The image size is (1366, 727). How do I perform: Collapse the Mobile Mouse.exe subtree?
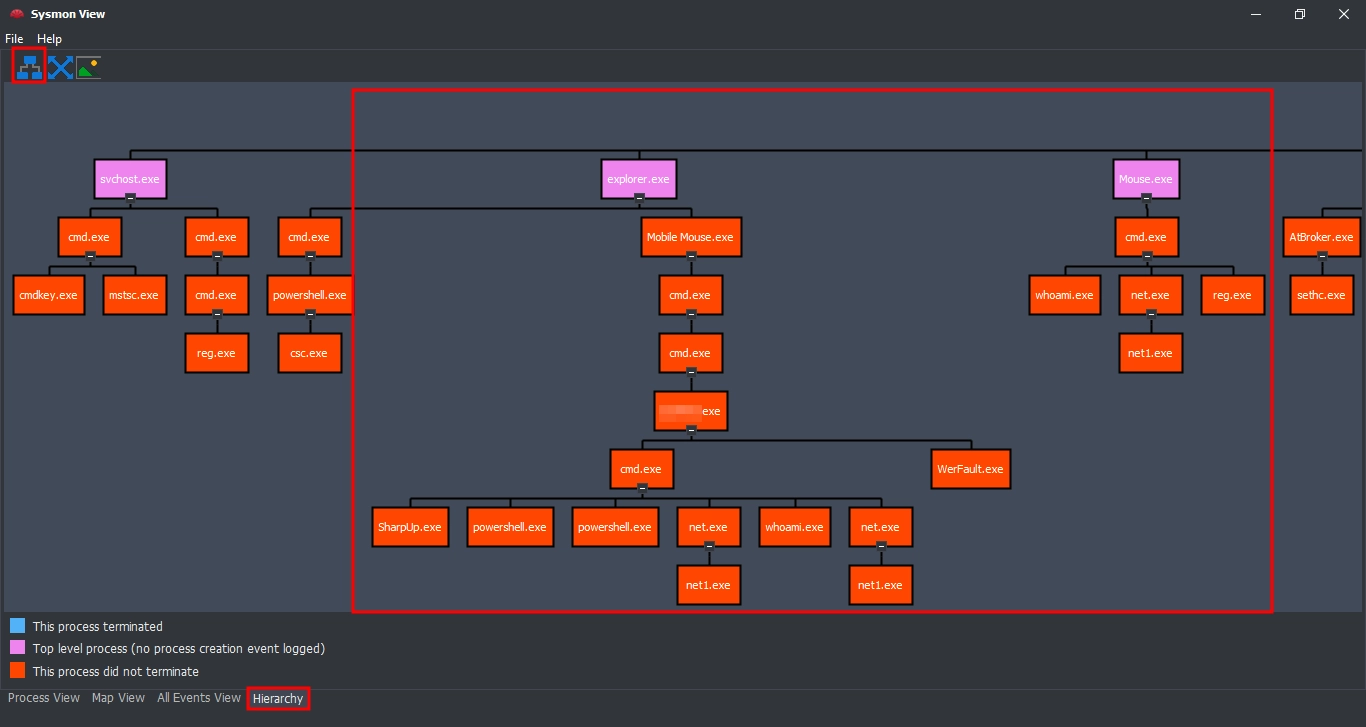pos(690,256)
